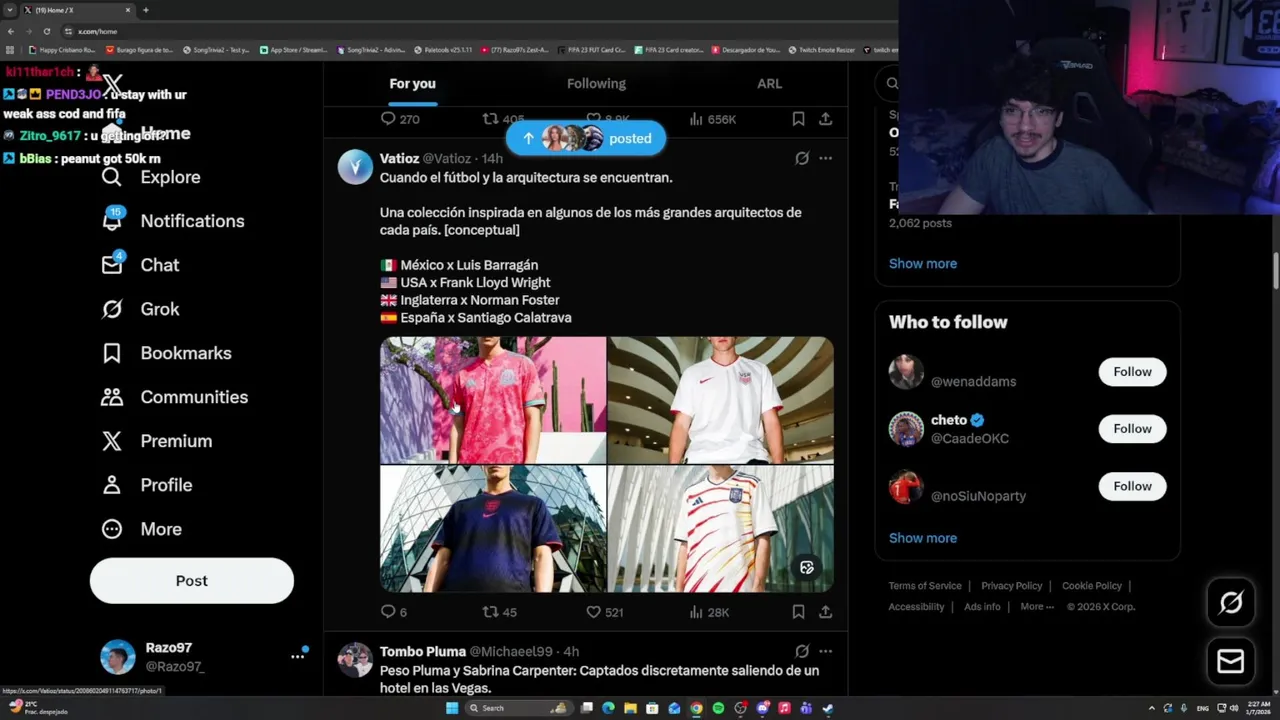View the top post's 656K views analytics
The width and height of the screenshot is (1280, 720).
tap(712, 119)
